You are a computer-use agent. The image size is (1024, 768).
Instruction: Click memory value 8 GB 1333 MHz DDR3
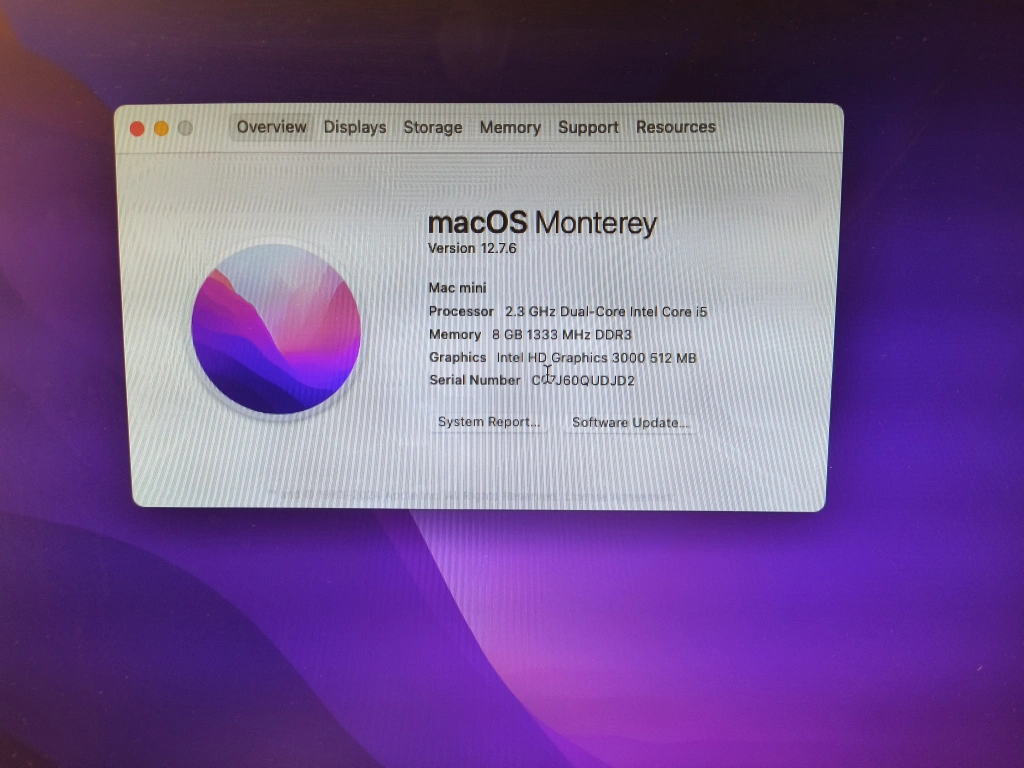562,335
